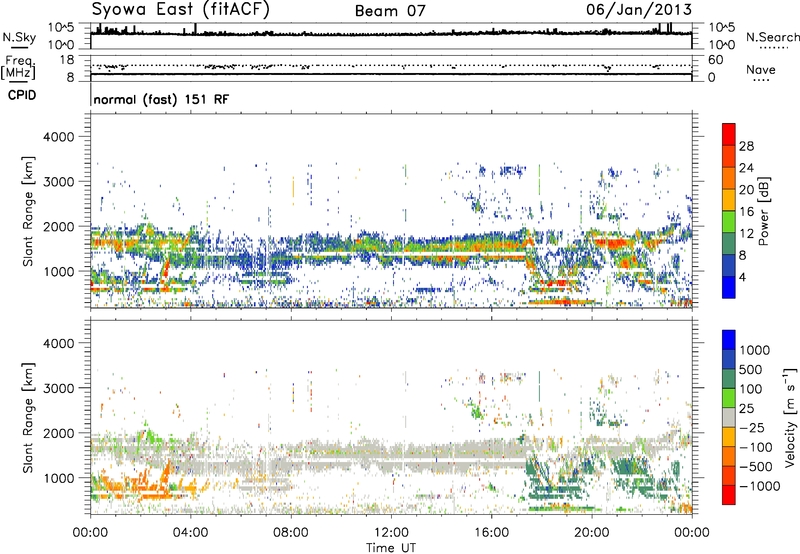Click Power colorbar tick value '28'
This screenshot has height=554, width=800.
pos(746,146)
